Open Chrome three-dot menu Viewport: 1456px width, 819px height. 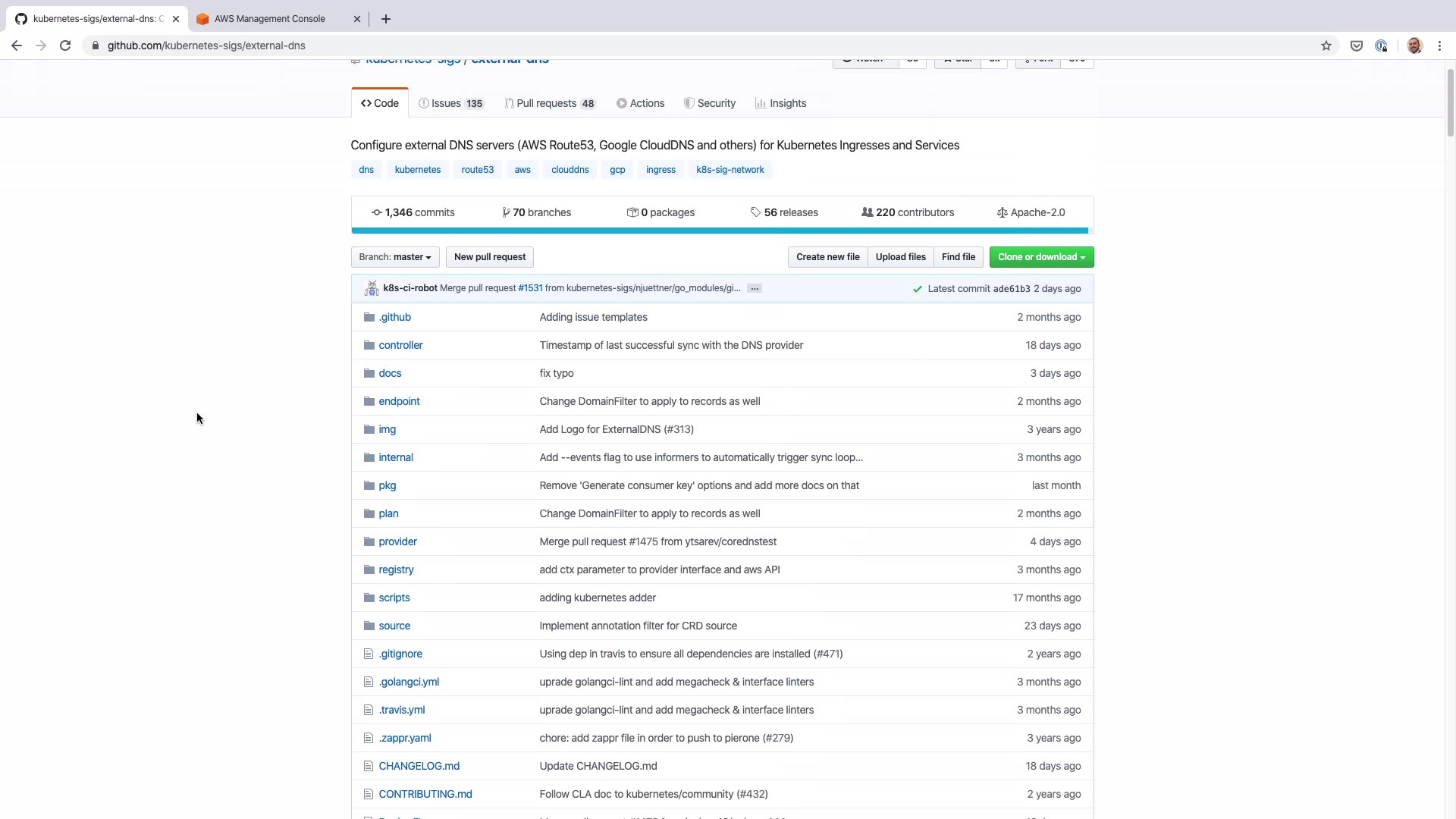coord(1439,45)
